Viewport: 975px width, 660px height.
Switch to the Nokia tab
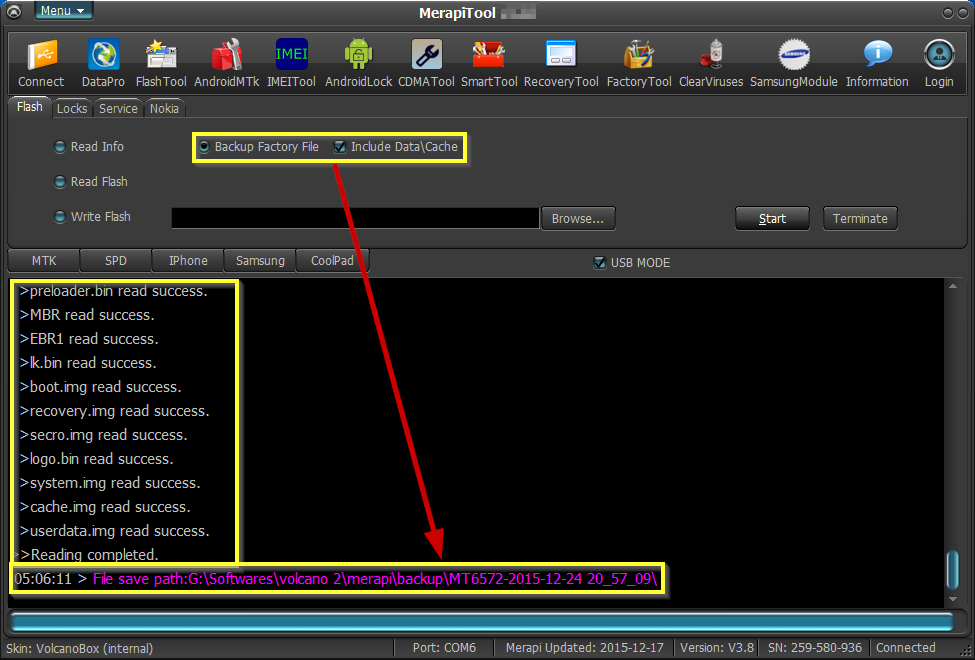pyautogui.click(x=164, y=108)
